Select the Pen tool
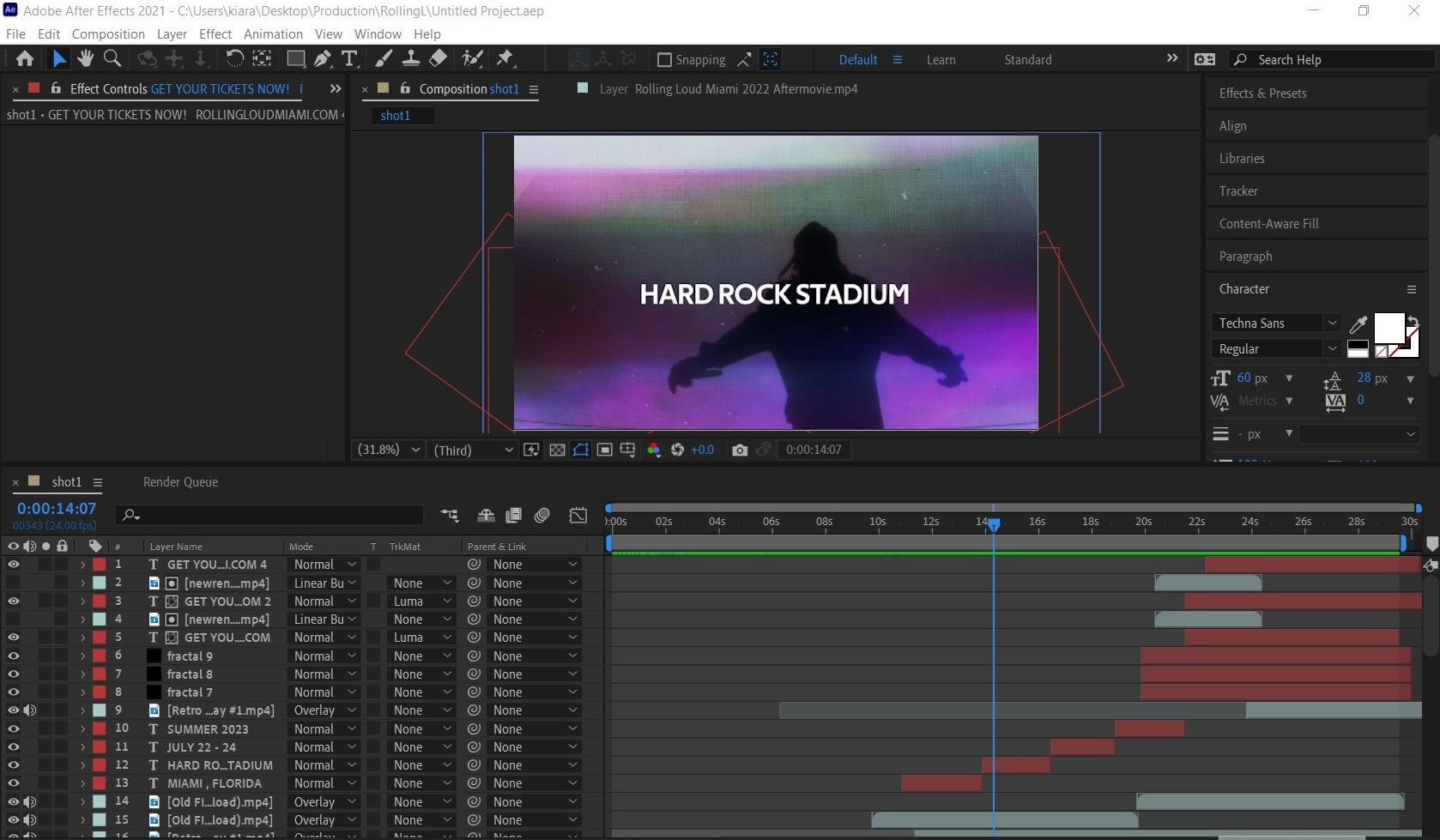Image resolution: width=1440 pixels, height=840 pixels. 323,58
